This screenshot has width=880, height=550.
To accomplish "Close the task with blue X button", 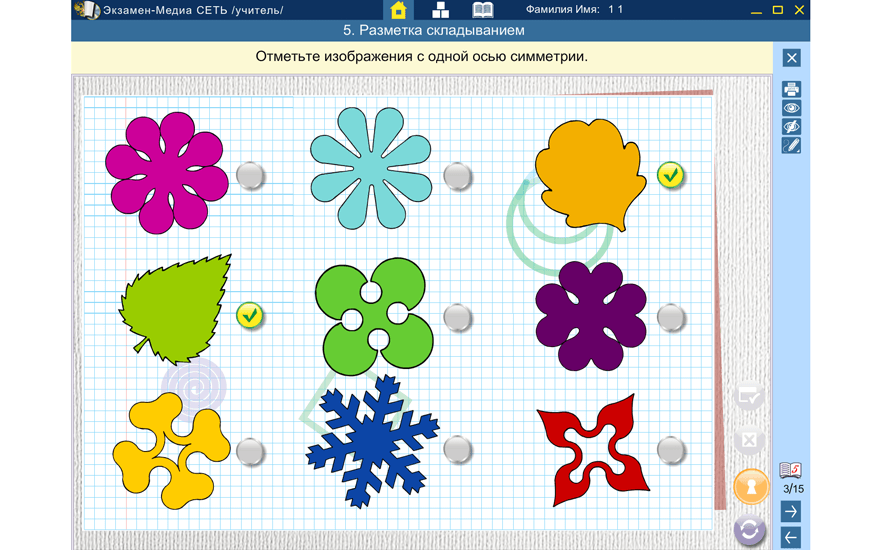I will (x=791, y=58).
